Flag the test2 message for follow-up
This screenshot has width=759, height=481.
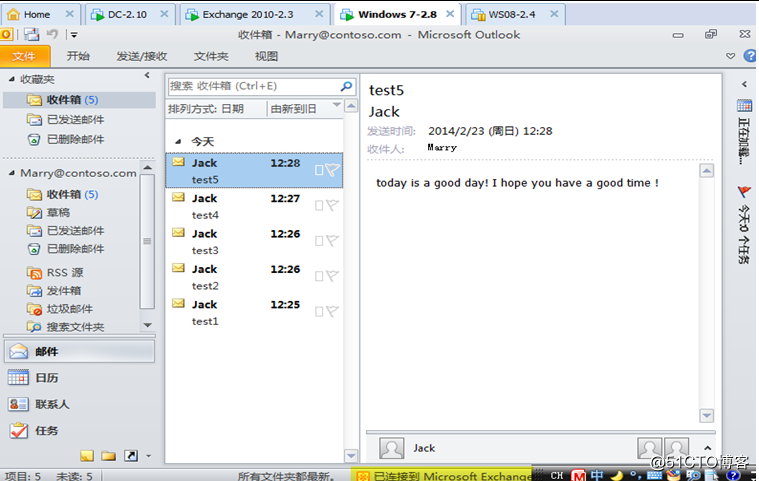(x=333, y=276)
